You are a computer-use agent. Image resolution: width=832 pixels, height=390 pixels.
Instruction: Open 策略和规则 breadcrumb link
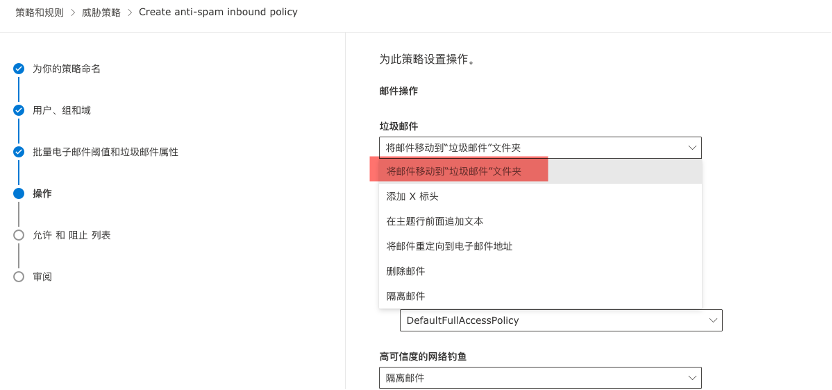(39, 12)
